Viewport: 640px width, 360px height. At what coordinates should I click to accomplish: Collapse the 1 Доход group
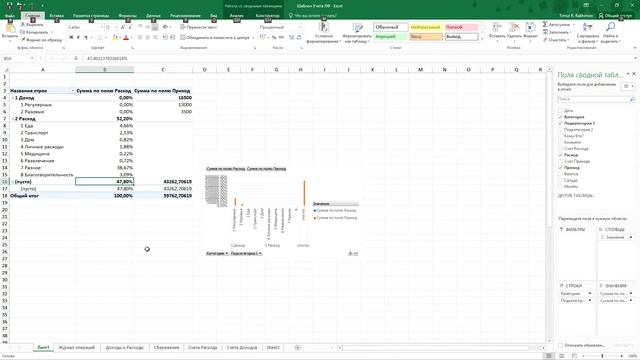tap(13, 98)
